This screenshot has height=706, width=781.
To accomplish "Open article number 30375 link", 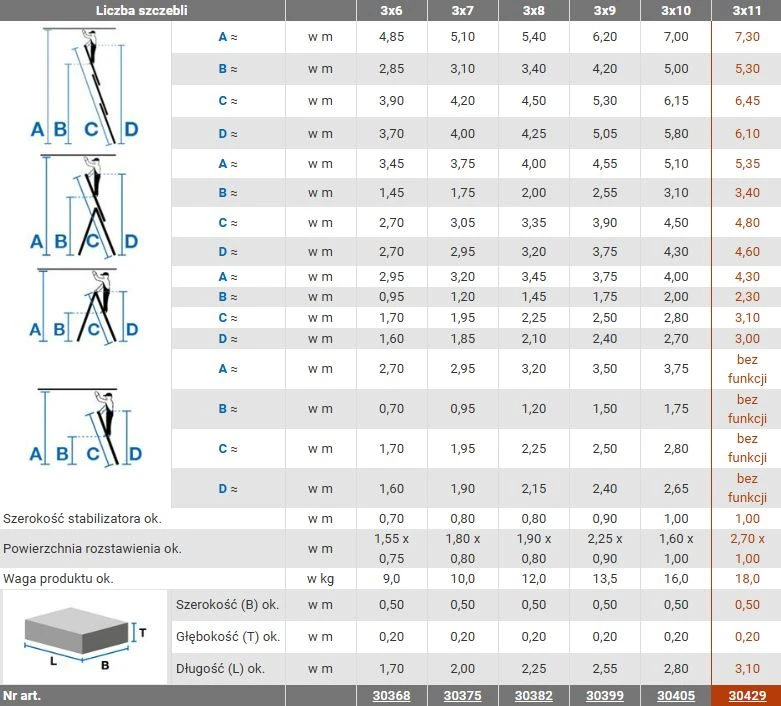I will [x=462, y=696].
